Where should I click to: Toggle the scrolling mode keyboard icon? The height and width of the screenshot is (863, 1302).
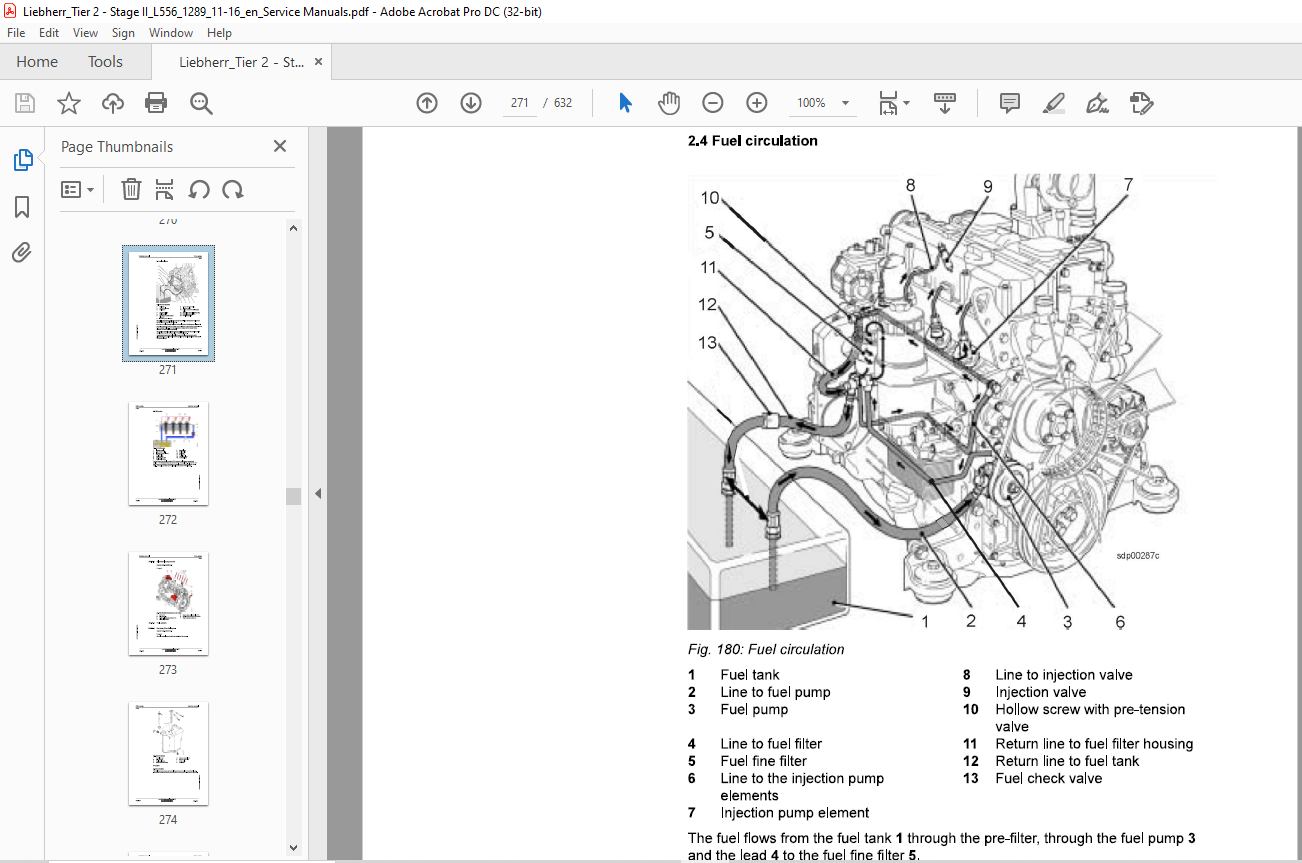[x=945, y=103]
